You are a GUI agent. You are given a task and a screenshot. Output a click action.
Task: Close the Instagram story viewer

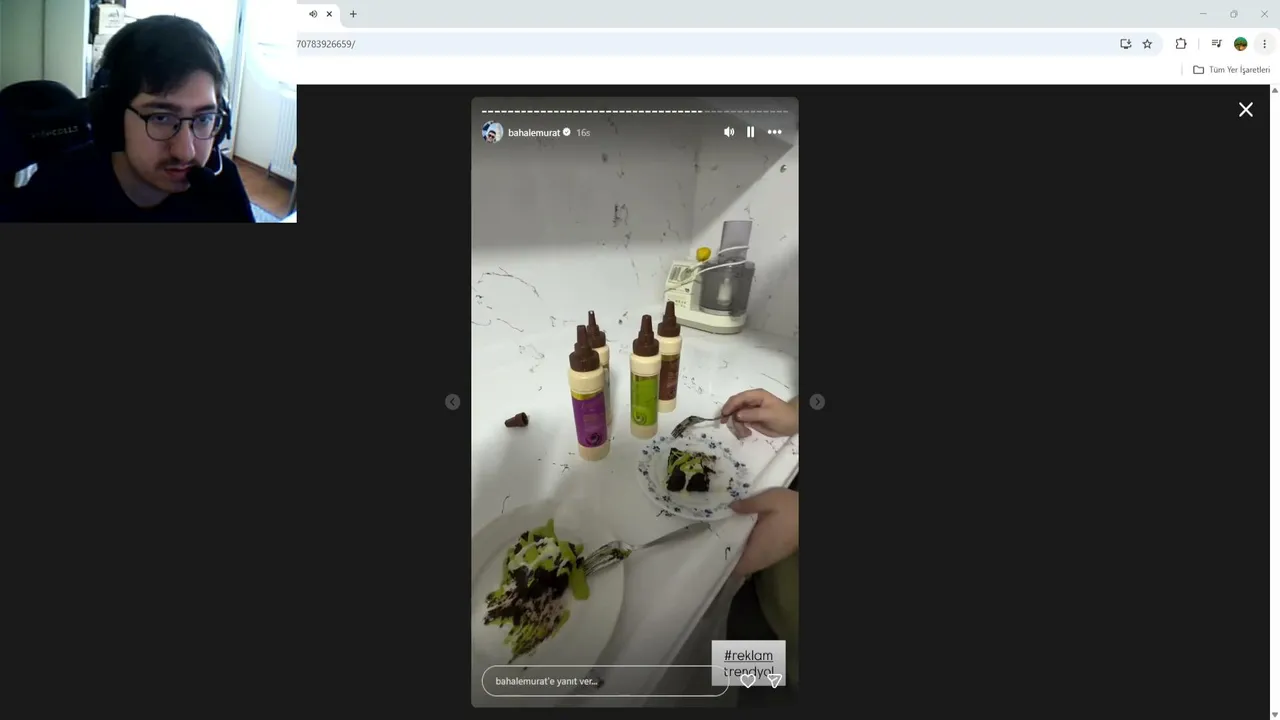[x=1246, y=110]
